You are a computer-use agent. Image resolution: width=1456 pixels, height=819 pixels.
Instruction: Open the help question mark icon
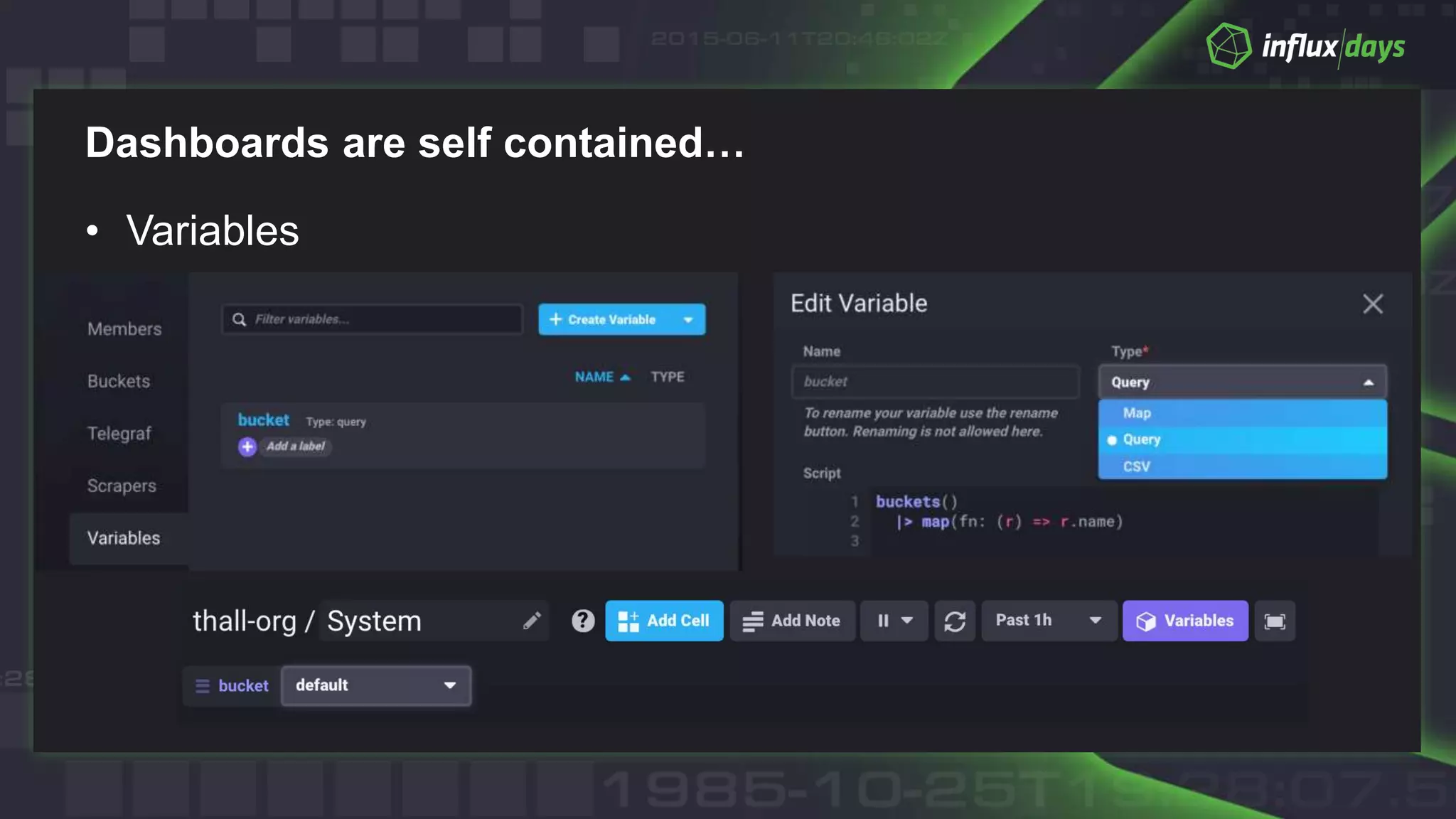coord(583,621)
